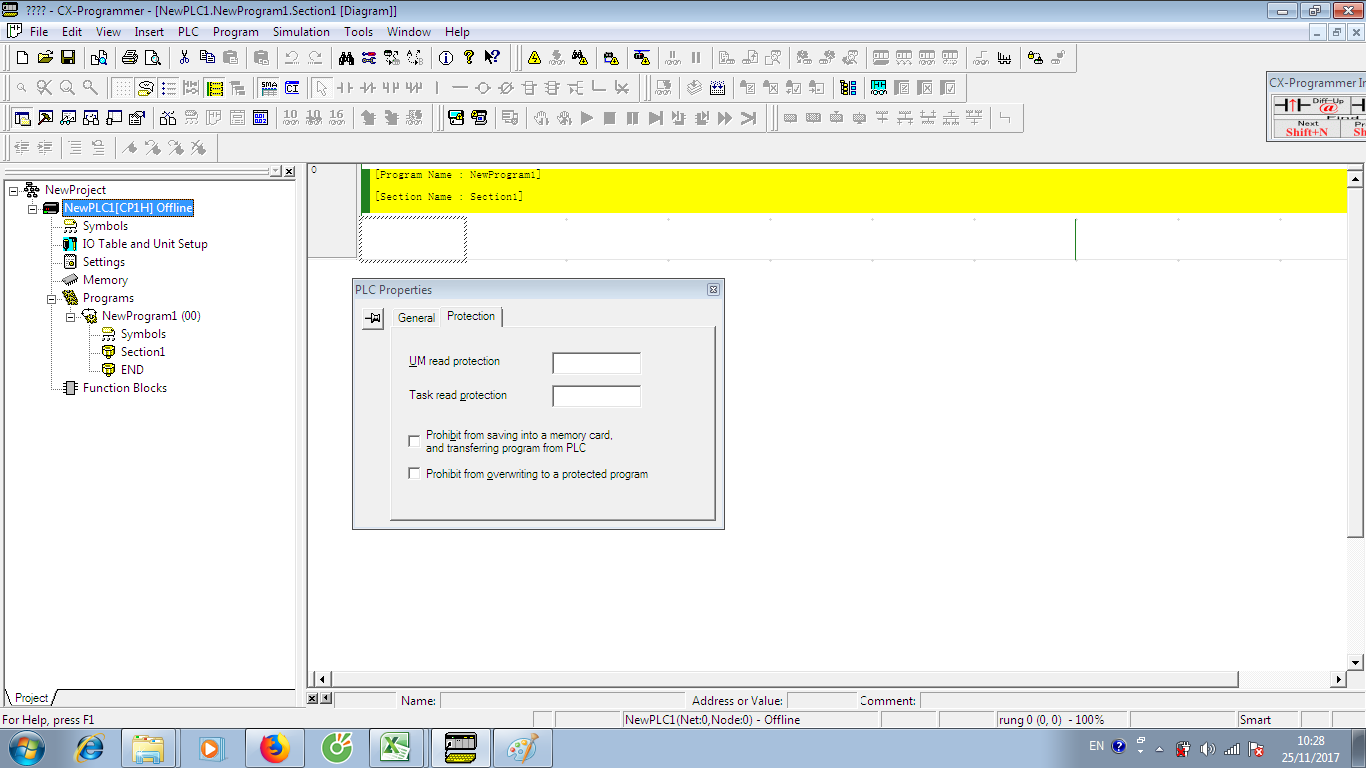Viewport: 1366px width, 768px height.
Task: Close the project workspace panel
Action: 289,172
